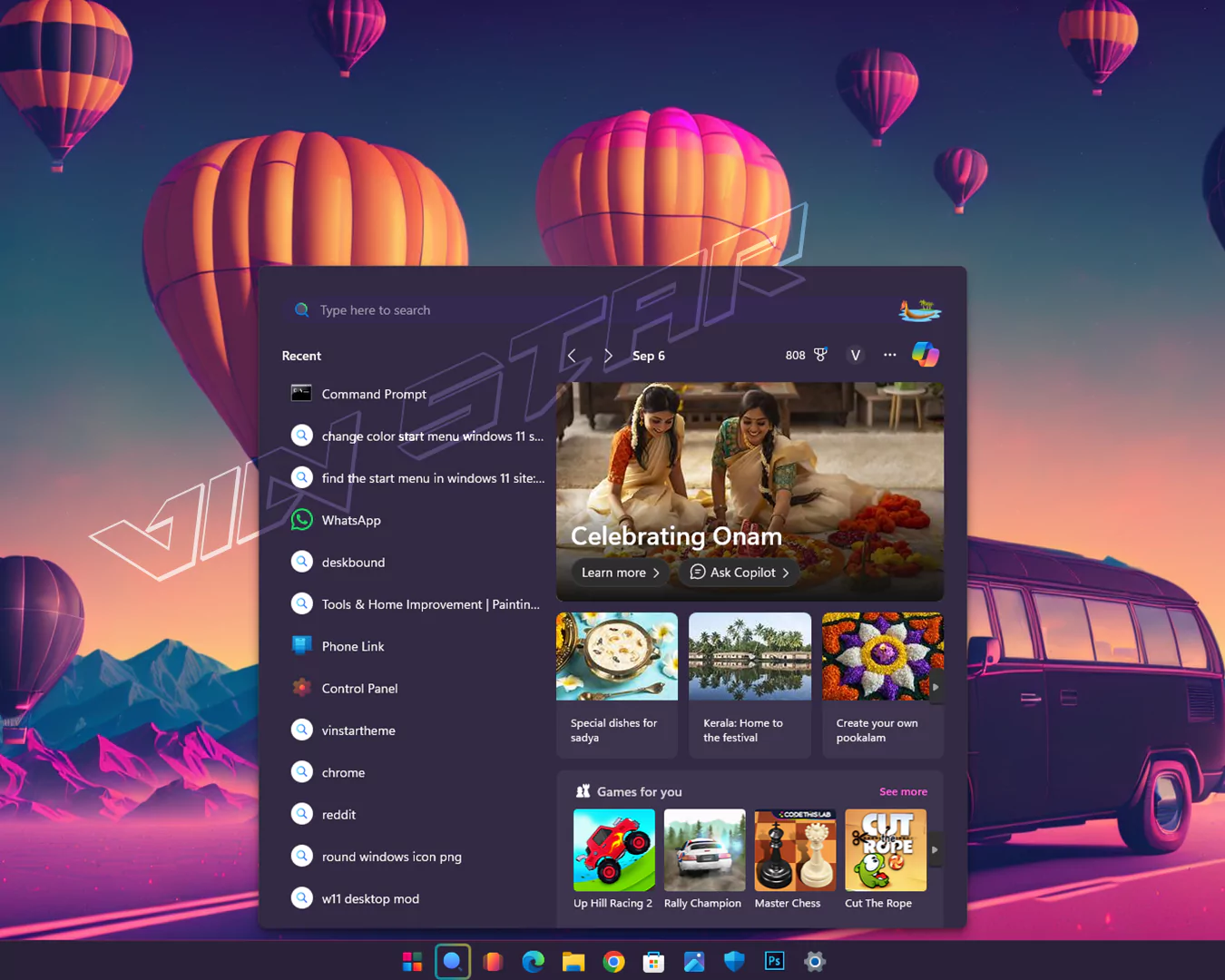Select recent search 'round windows icon png'
The height and width of the screenshot is (980, 1225).
[x=416, y=857]
